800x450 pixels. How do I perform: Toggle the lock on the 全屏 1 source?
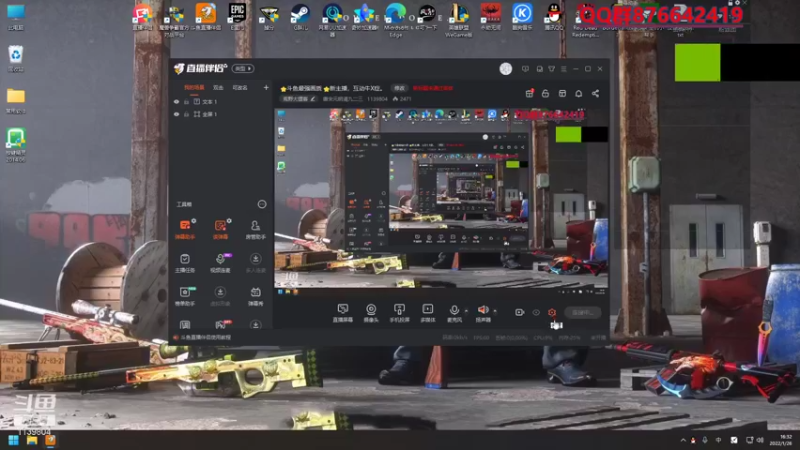point(187,114)
